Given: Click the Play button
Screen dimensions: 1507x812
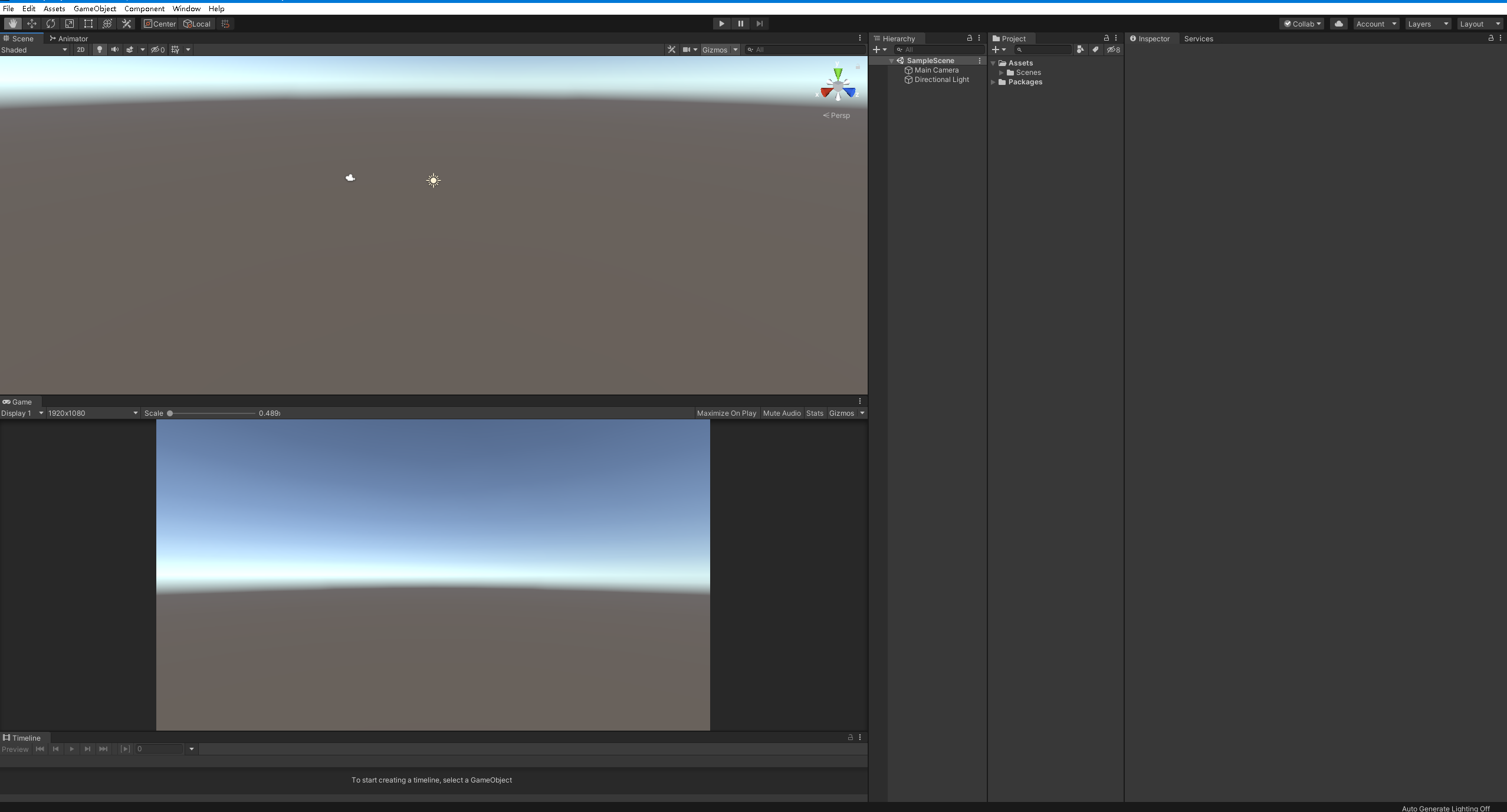Looking at the screenshot, I should [721, 24].
